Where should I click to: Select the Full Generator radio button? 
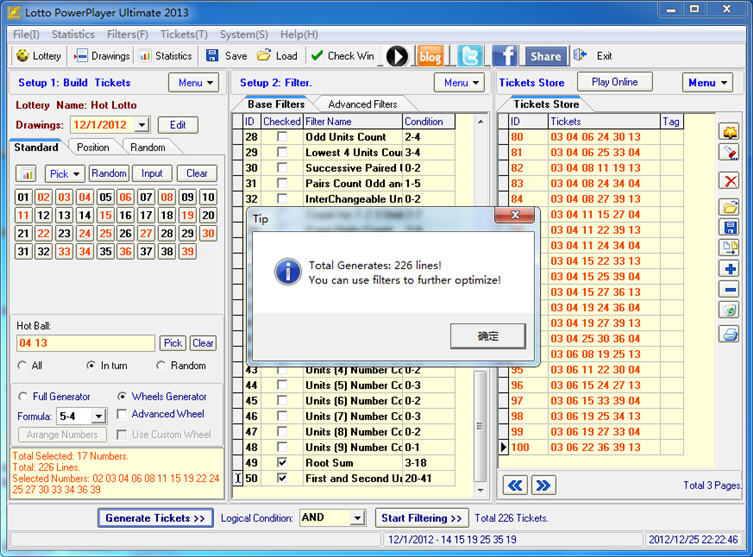[22, 397]
